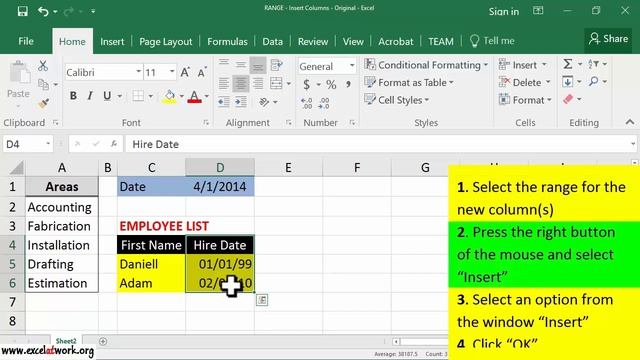Screen dimensions: 640x360
Task: Click the Share button
Action: click(x=608, y=39)
